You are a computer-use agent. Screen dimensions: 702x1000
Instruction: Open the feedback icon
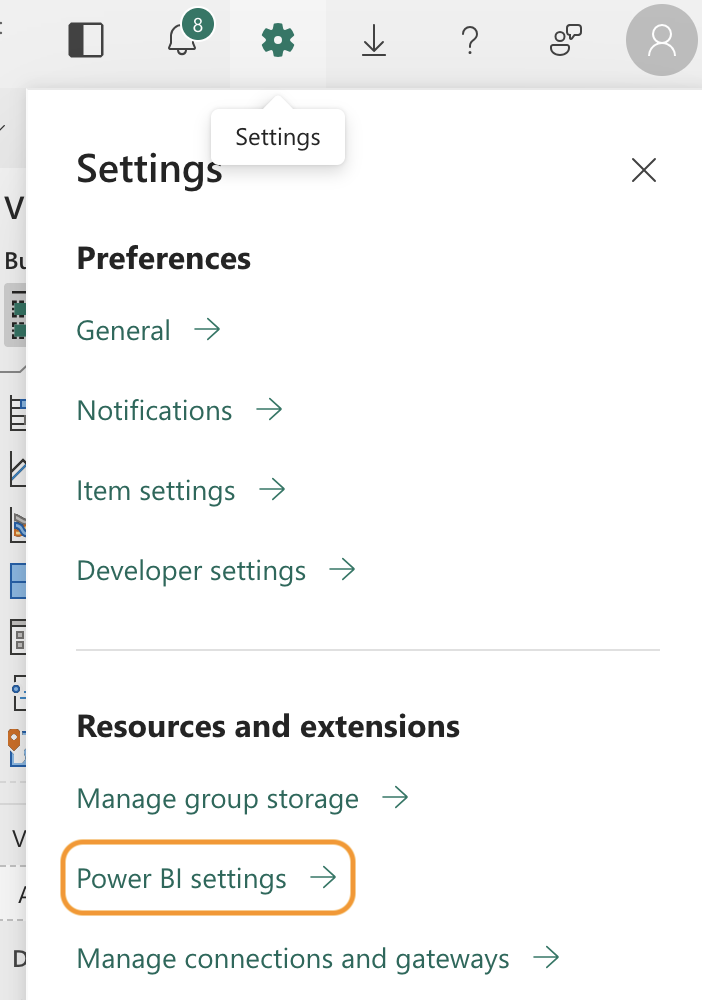coord(566,40)
